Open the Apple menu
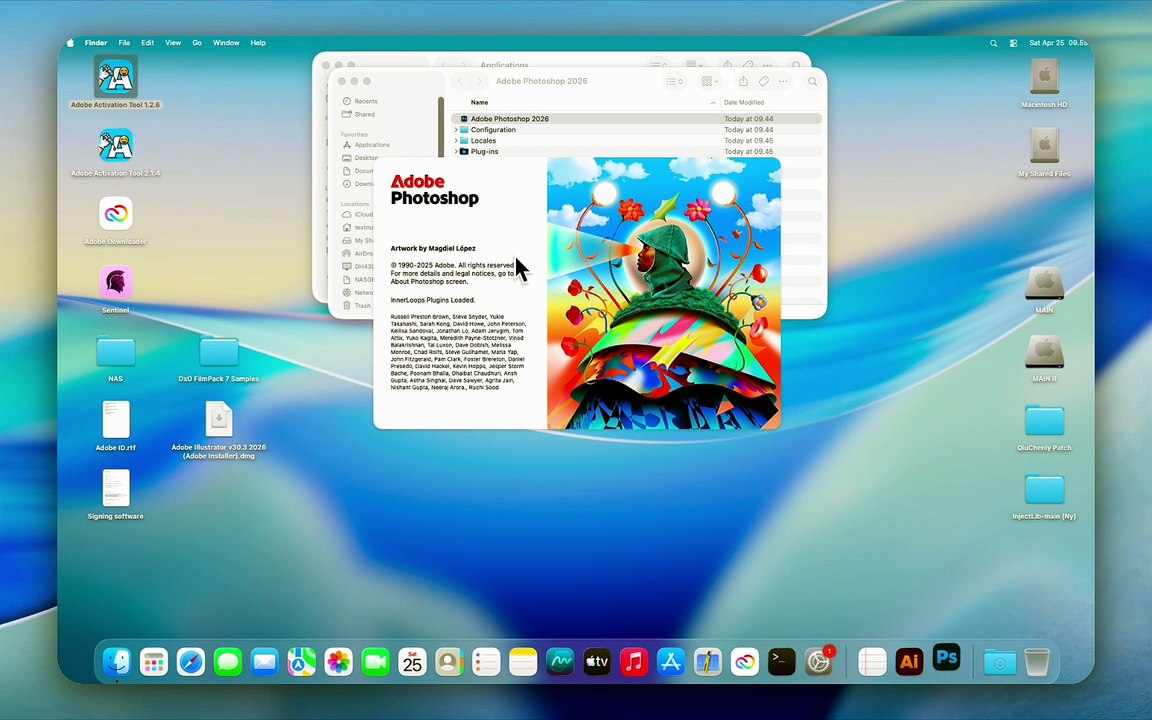 click(71, 43)
